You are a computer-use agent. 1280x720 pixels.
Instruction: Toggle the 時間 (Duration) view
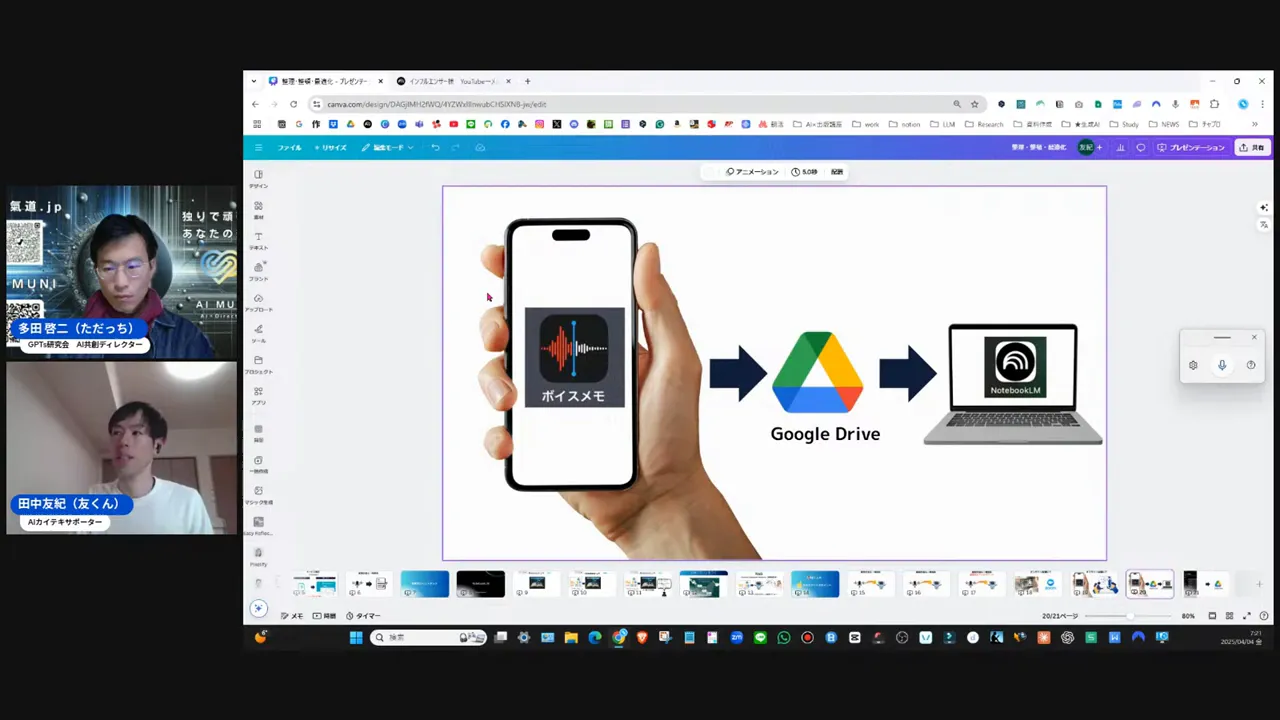click(x=327, y=615)
